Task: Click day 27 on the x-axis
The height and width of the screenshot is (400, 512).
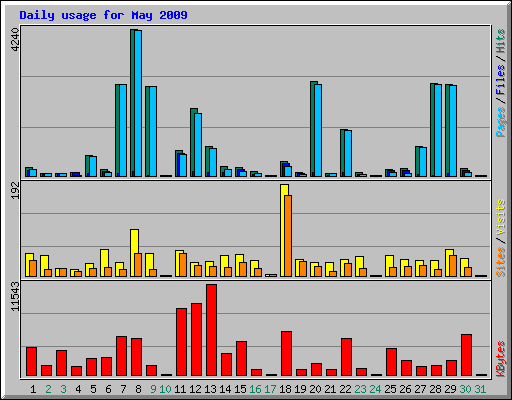Action: (420, 389)
